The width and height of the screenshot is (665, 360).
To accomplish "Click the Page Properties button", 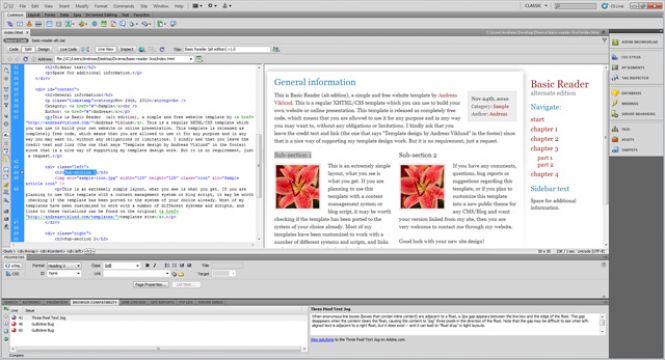I will coord(149,285).
